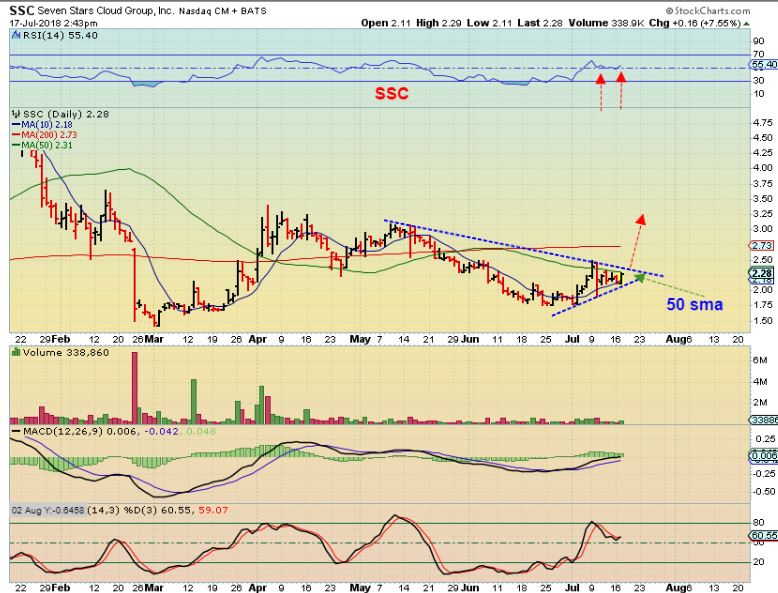Click the Jun label on the bottom date axis
This screenshot has height=593, width=778.
coord(469,588)
